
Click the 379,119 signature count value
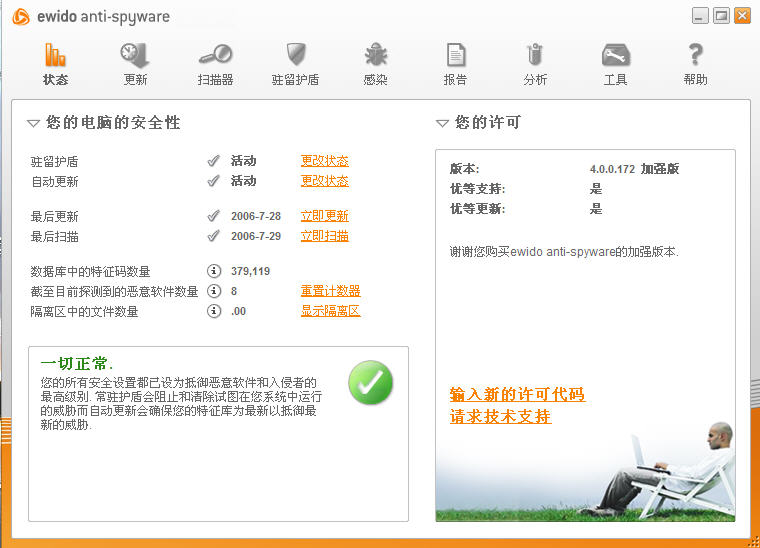251,271
